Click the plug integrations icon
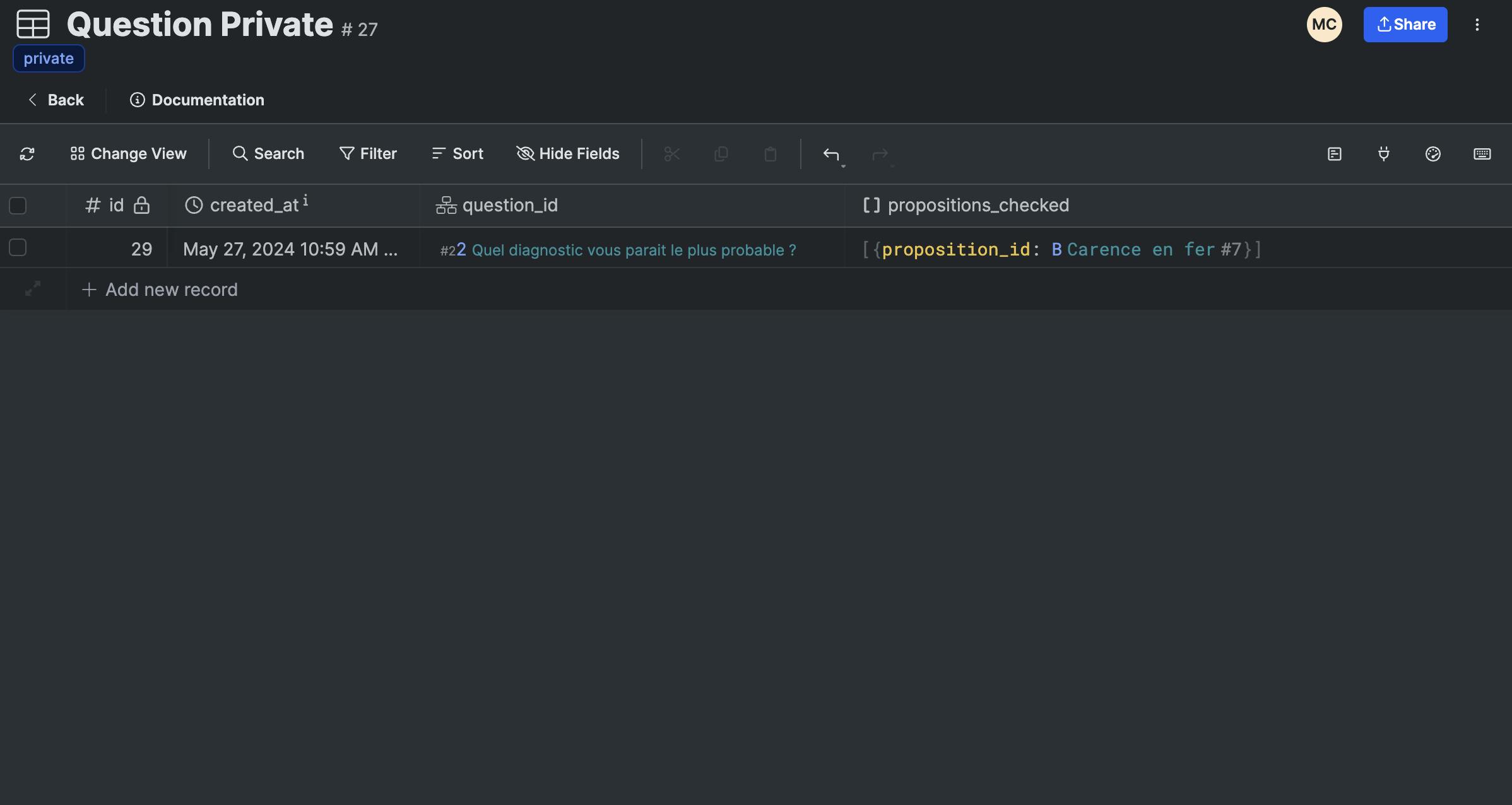Screen dimensions: 1512x805 pyautogui.click(x=1384, y=154)
